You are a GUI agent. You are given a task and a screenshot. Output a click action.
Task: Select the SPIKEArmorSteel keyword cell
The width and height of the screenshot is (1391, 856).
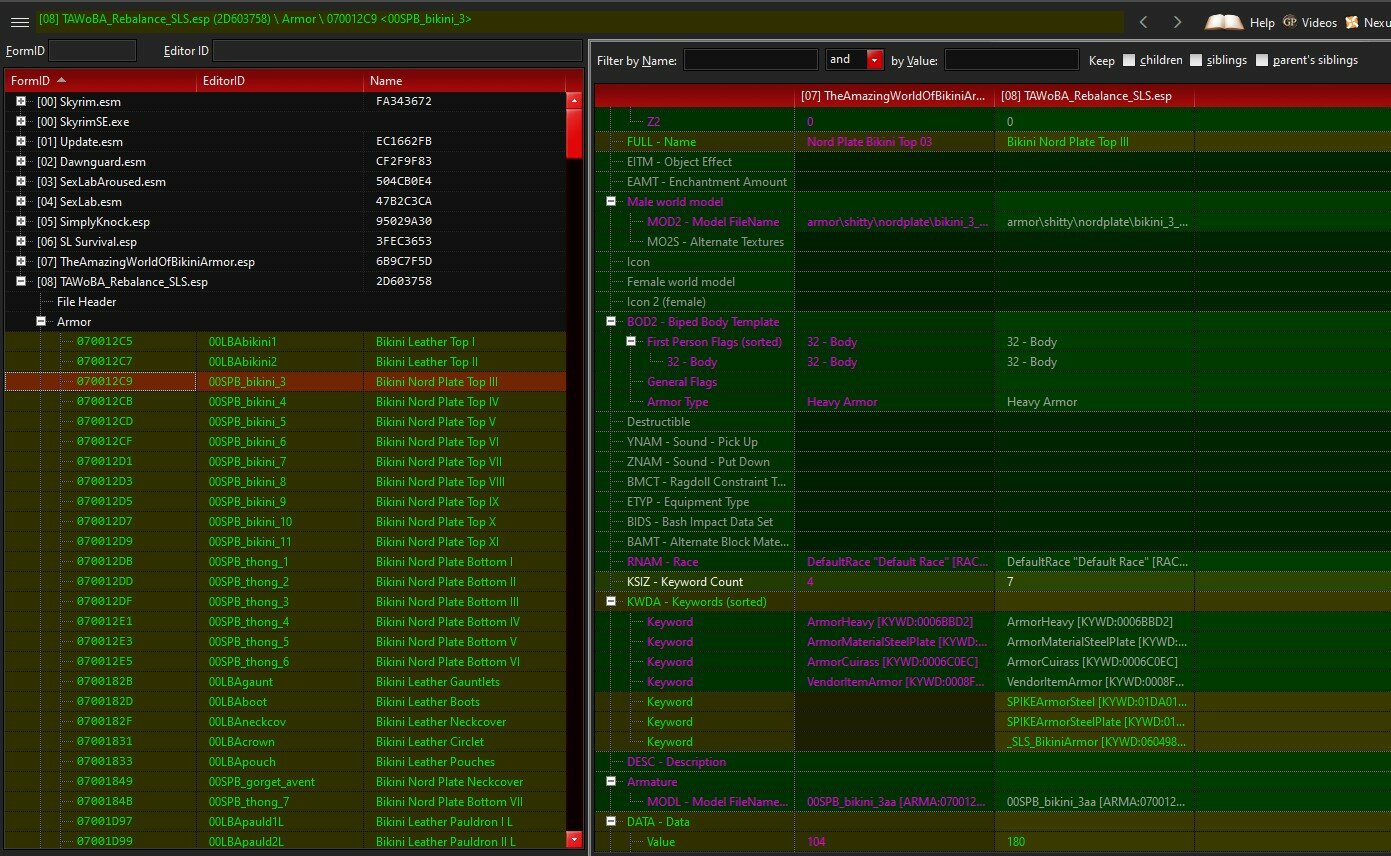click(1095, 701)
